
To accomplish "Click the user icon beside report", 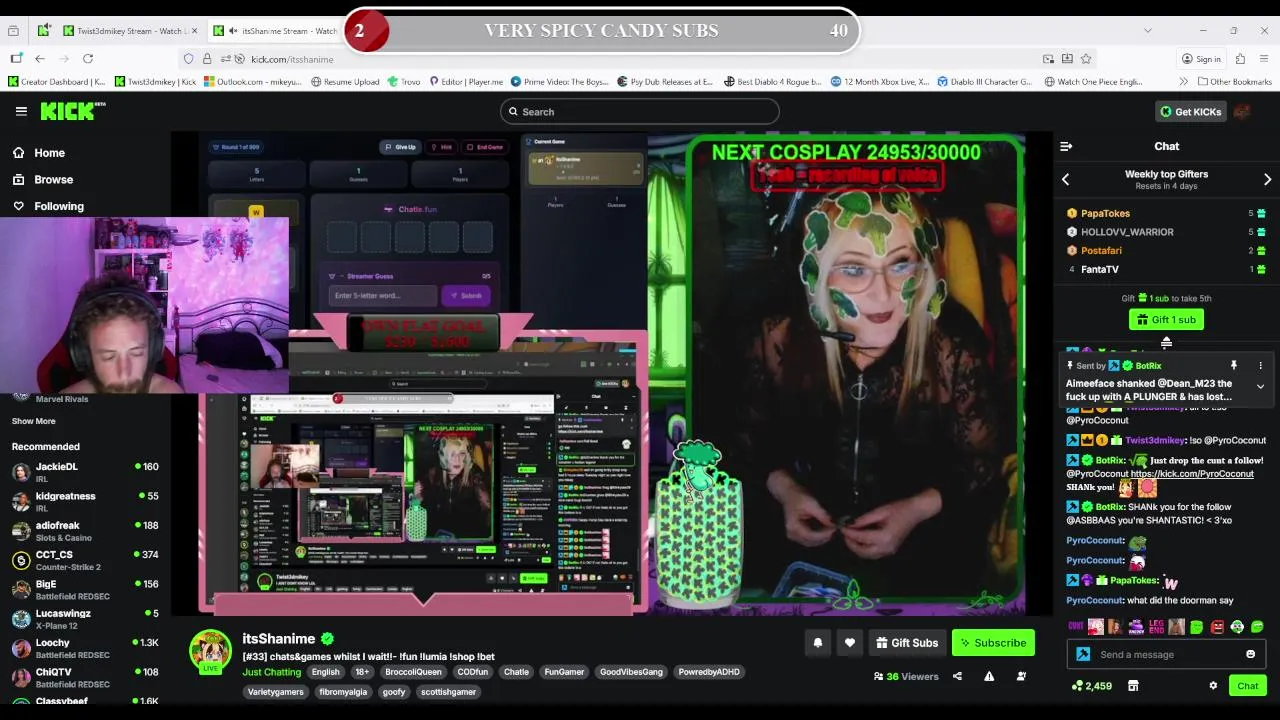I will click(1021, 677).
